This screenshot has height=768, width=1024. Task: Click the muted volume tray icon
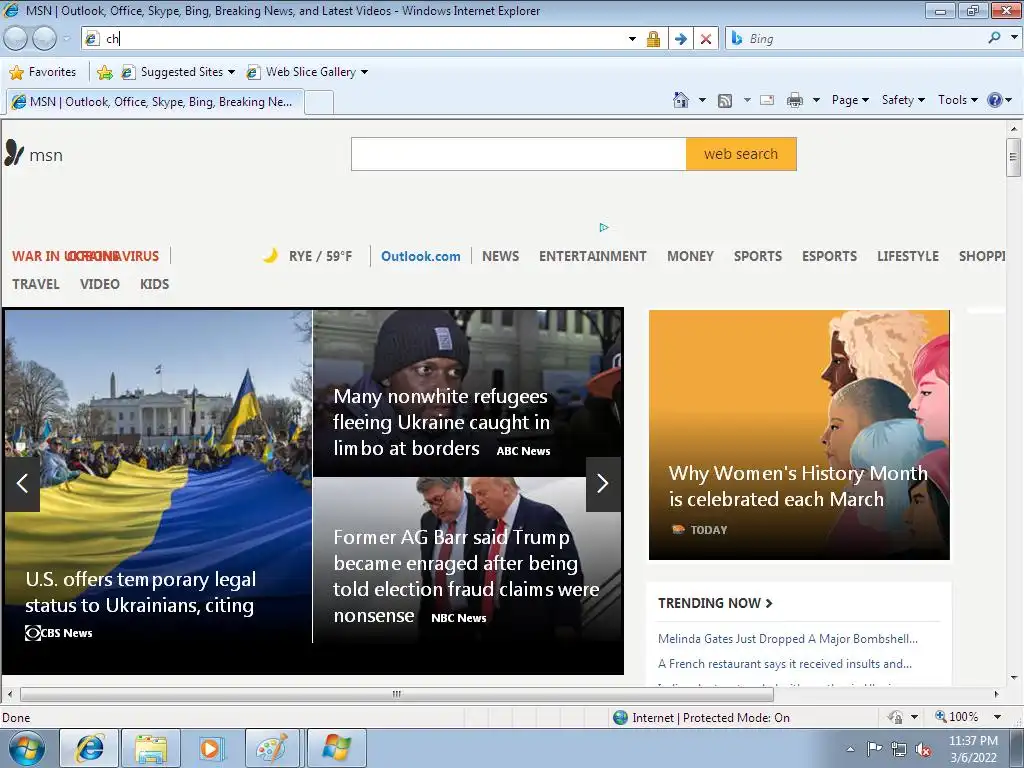click(x=923, y=750)
